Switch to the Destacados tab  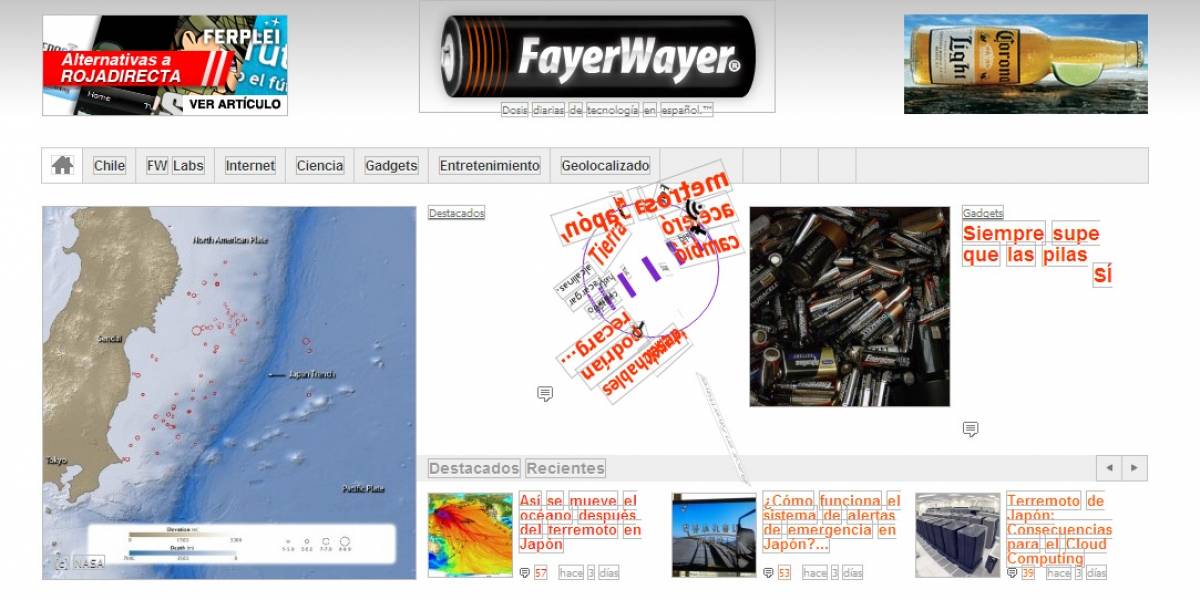[x=474, y=468]
